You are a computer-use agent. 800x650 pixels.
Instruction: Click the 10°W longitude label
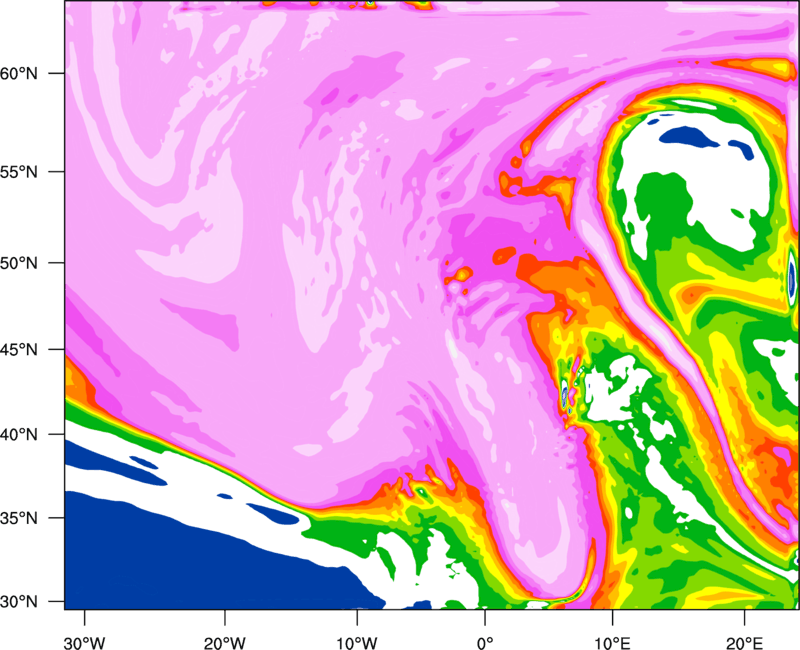(357, 643)
